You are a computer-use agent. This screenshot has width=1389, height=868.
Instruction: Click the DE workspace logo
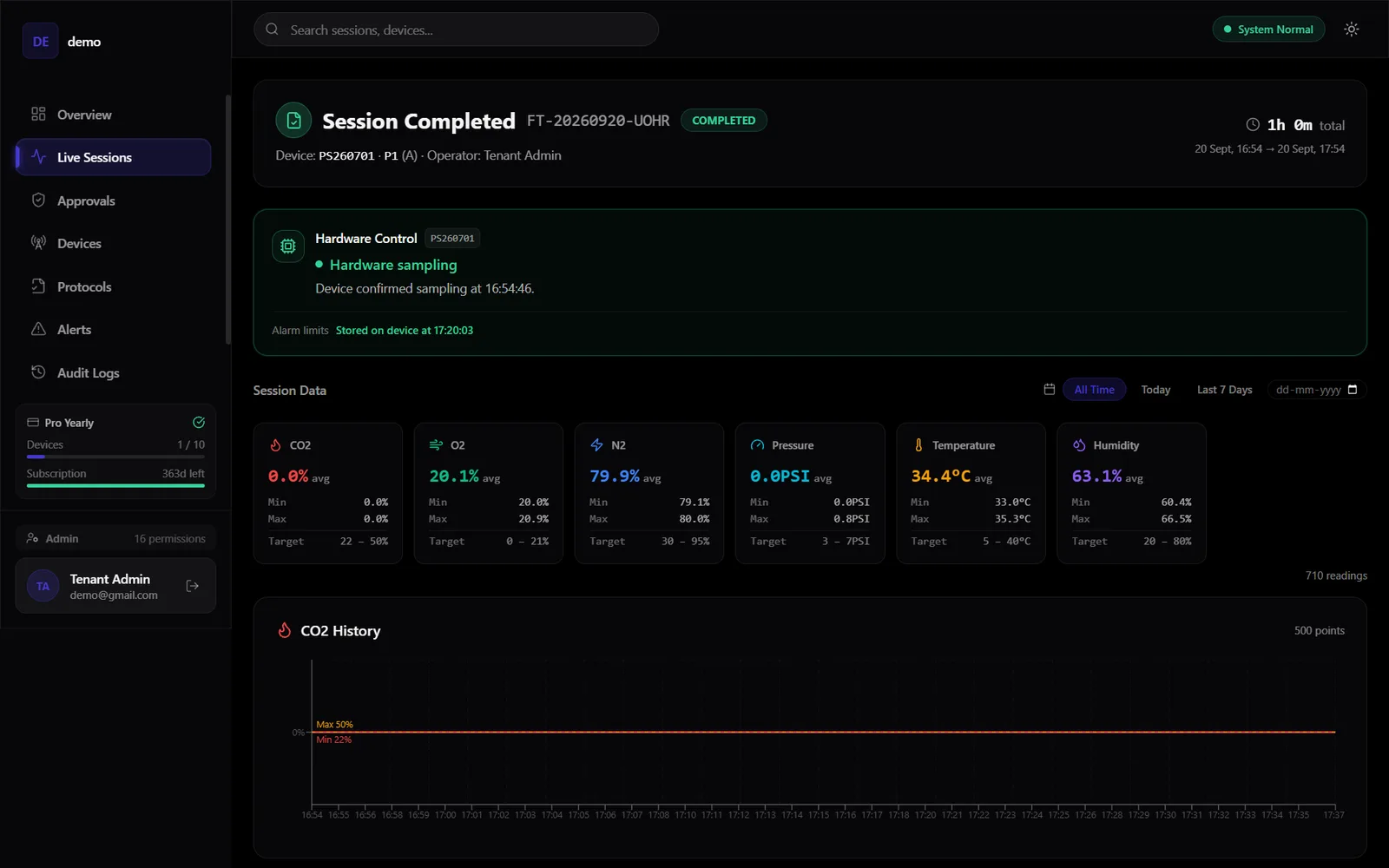tap(41, 42)
